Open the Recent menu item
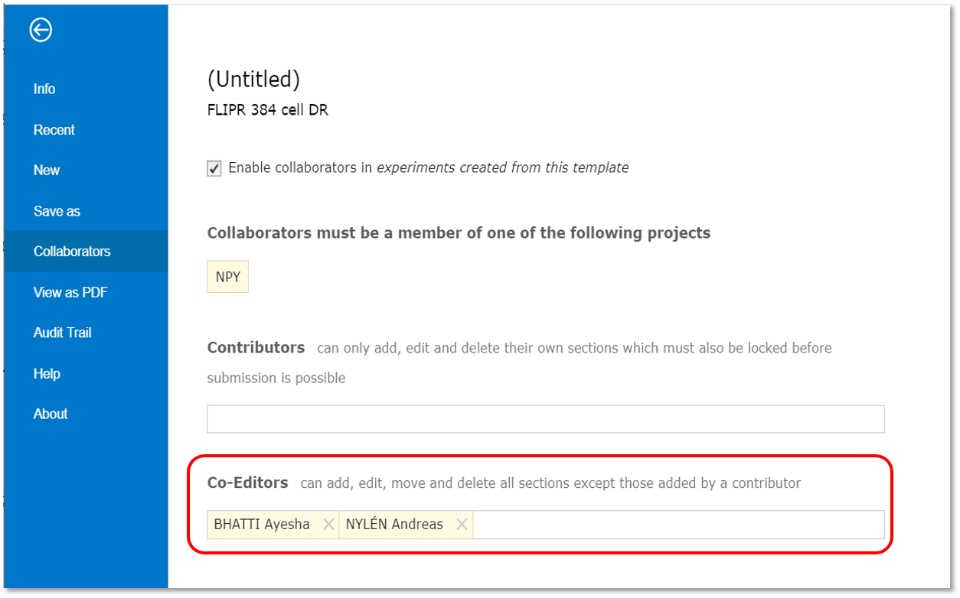The height and width of the screenshot is (598, 960). tap(54, 130)
